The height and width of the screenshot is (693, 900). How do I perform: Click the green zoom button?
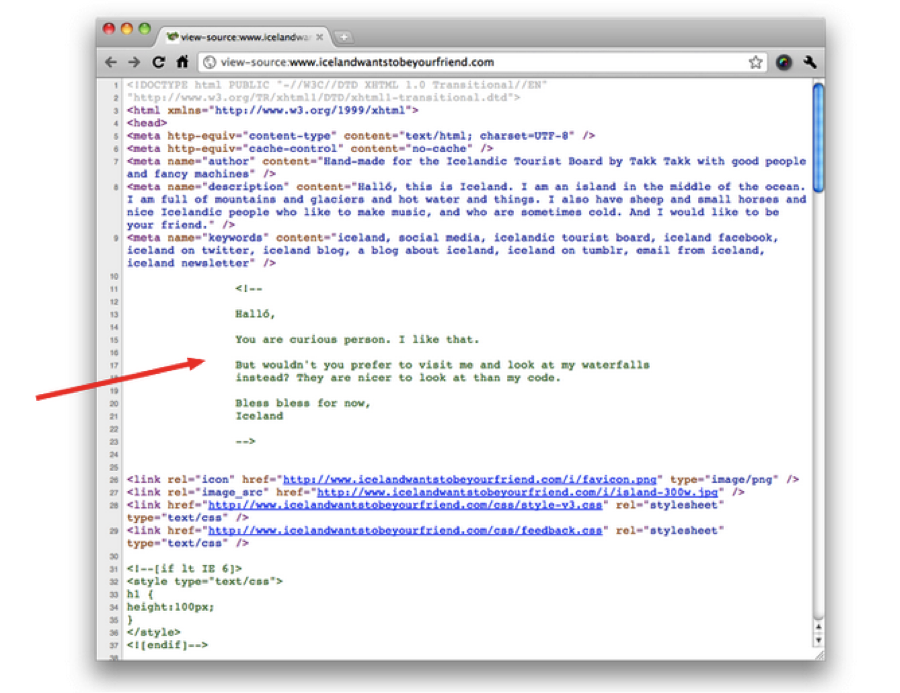[145, 28]
